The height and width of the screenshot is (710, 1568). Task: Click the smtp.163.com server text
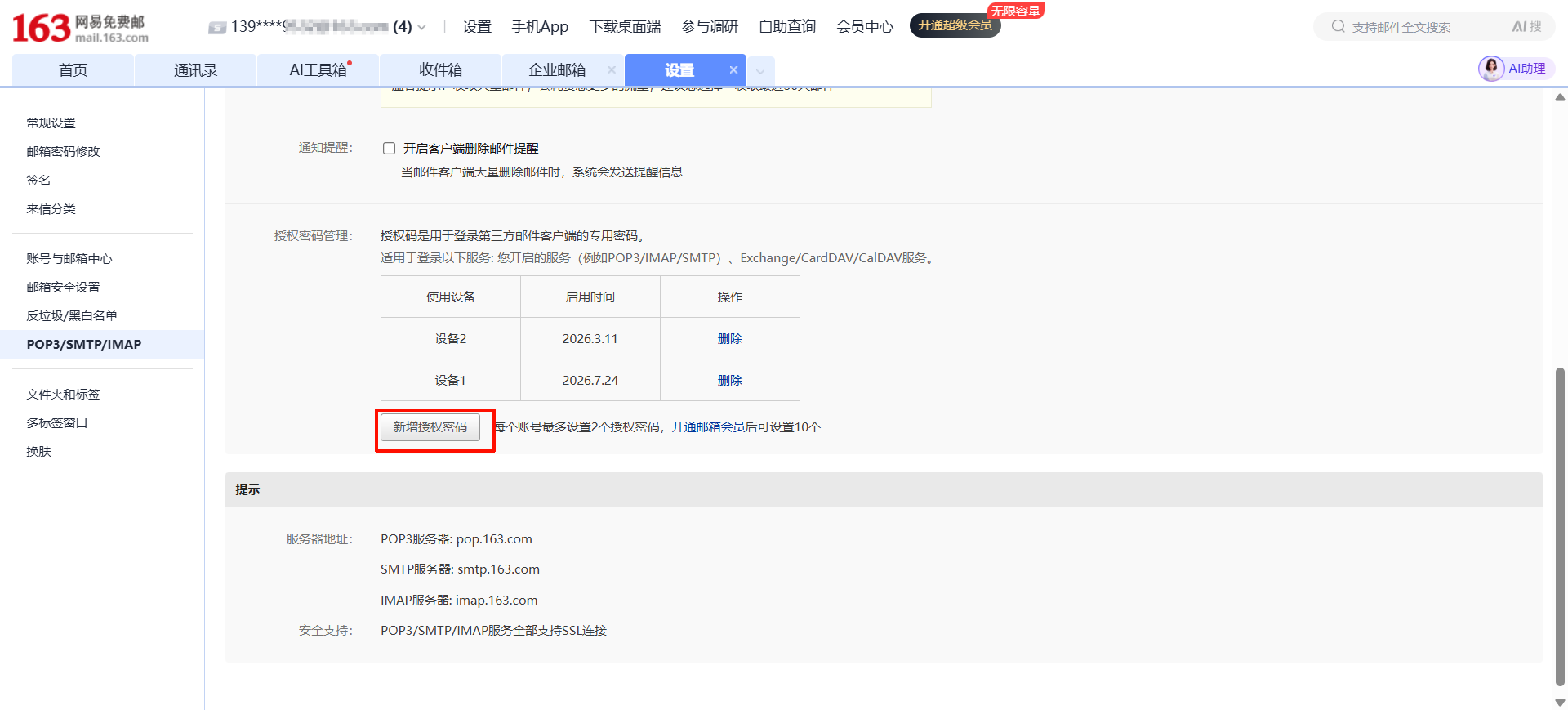coord(498,569)
